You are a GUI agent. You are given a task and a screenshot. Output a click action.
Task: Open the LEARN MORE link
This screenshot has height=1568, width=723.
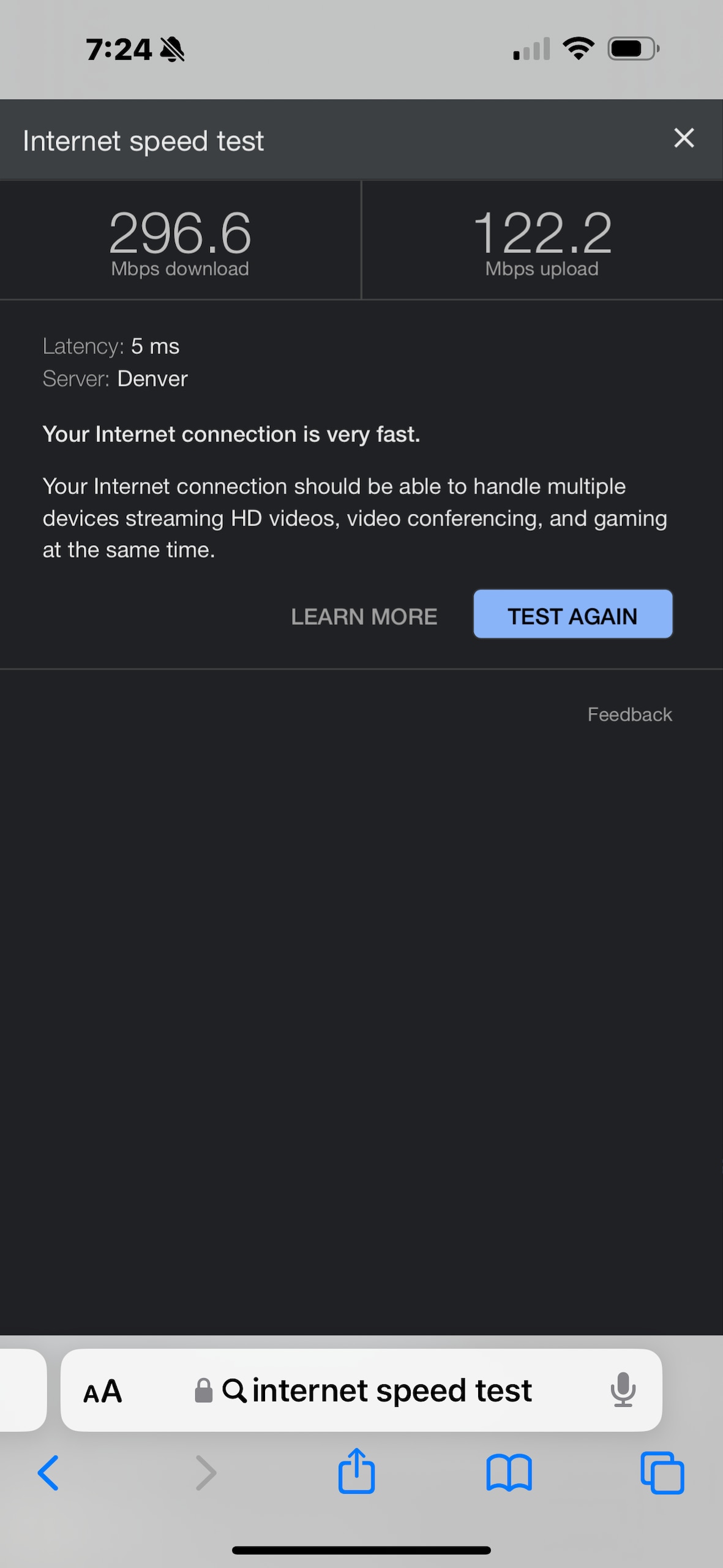364,617
